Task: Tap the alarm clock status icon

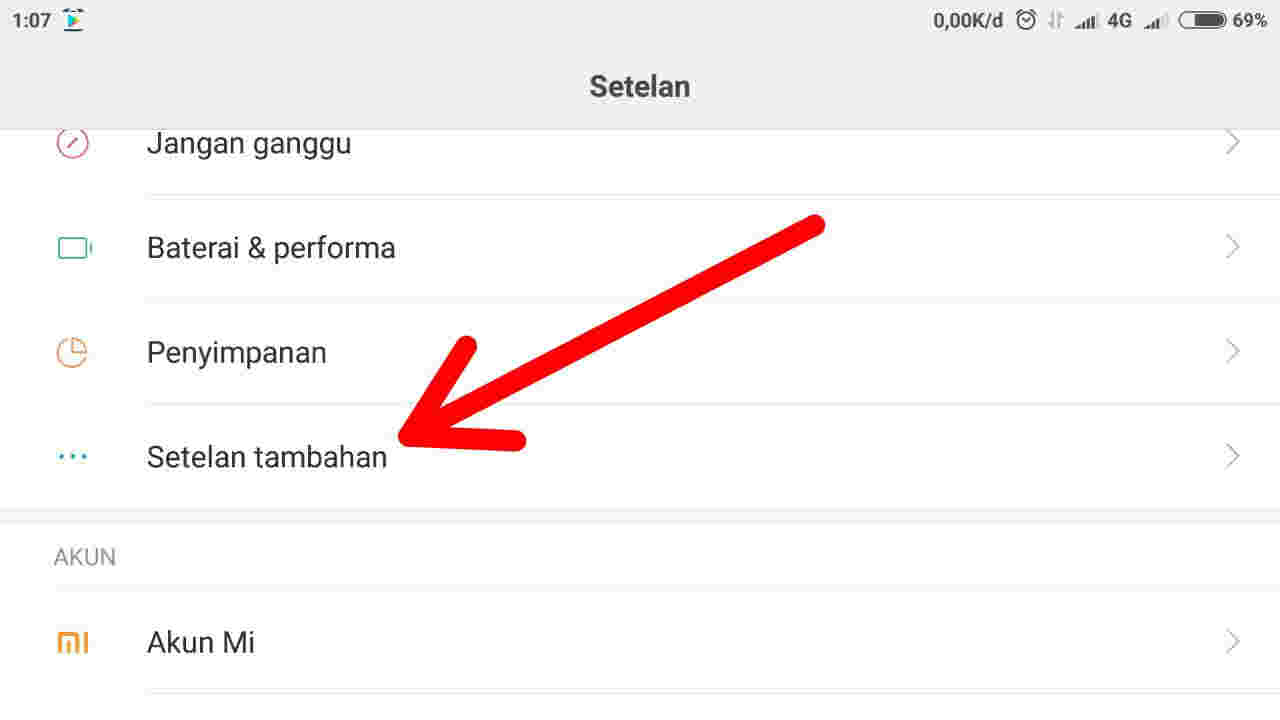Action: point(1025,20)
